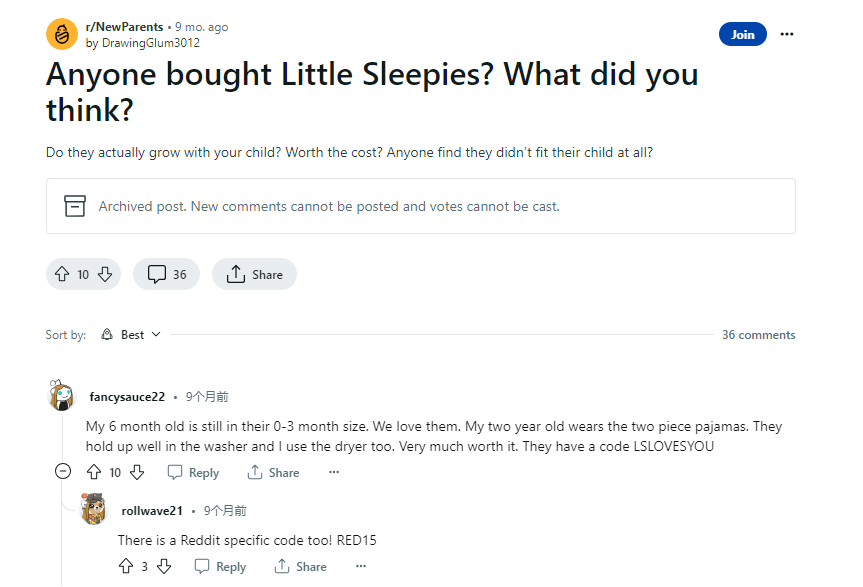The height and width of the screenshot is (587, 863).
Task: Downvote rollwave21's reply
Action: [164, 566]
